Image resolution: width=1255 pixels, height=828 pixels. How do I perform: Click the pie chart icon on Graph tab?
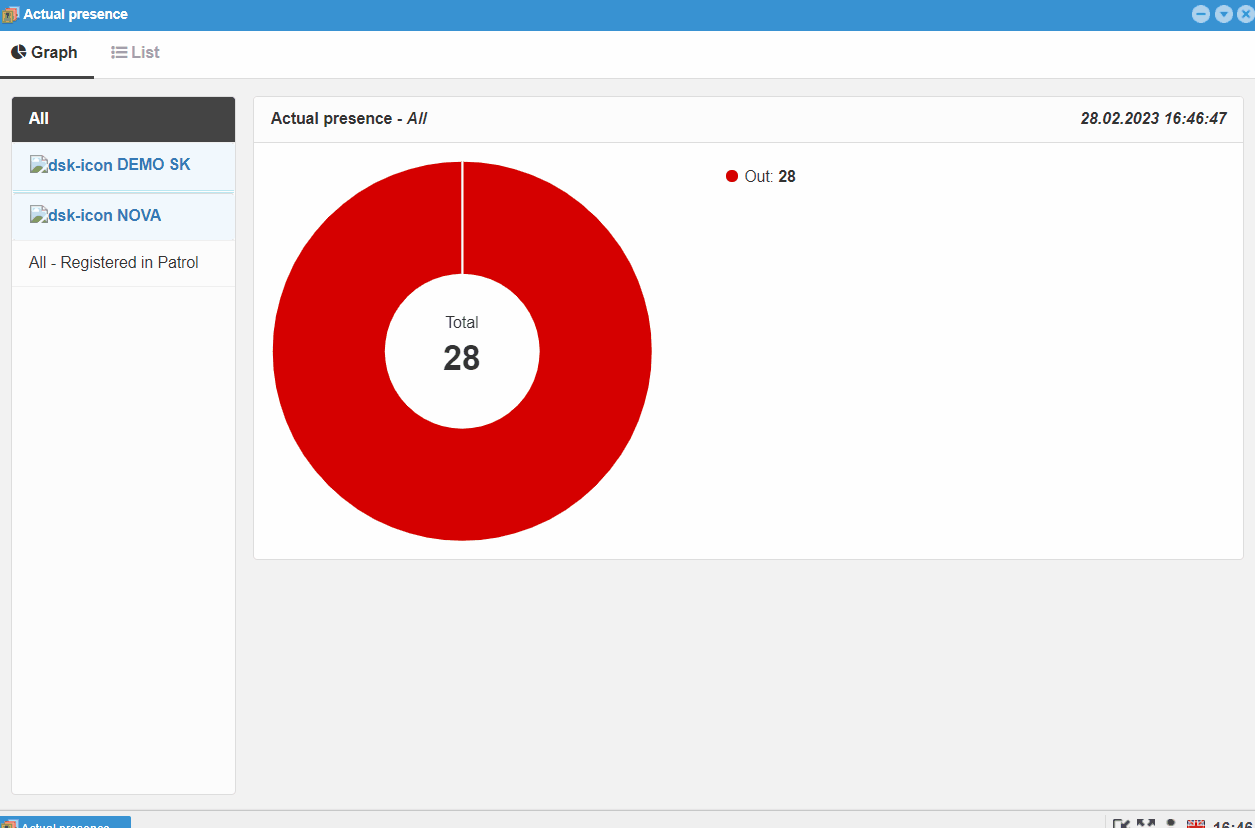pyautogui.click(x=19, y=52)
